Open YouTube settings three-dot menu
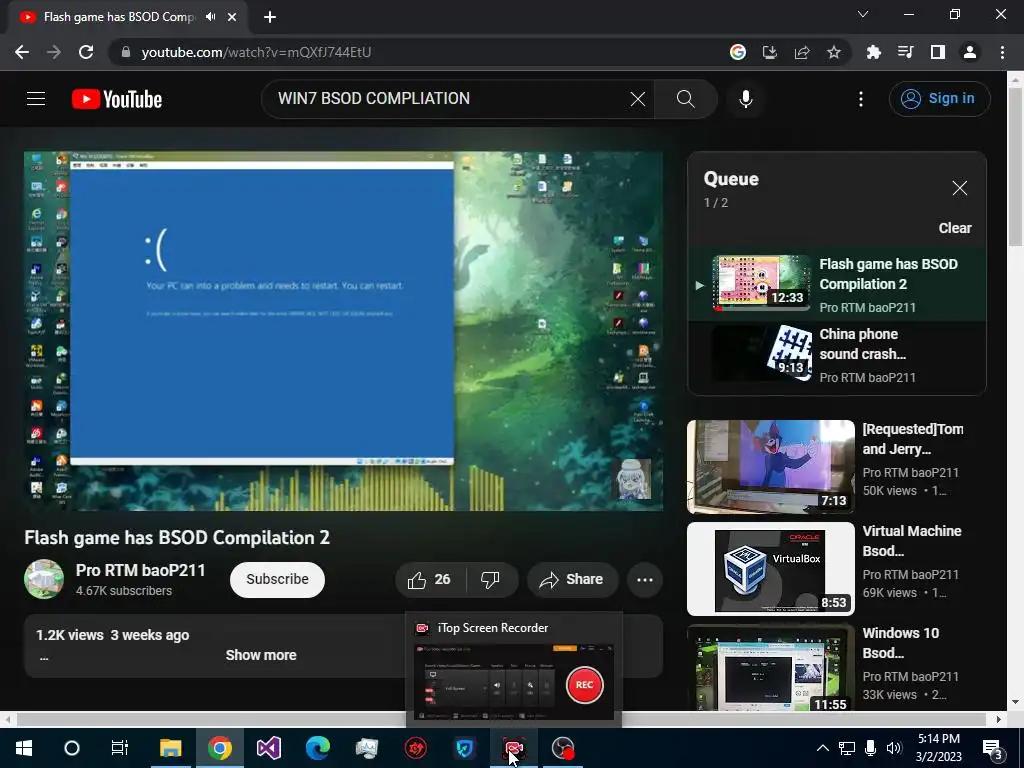The height and width of the screenshot is (768, 1024). coord(861,99)
